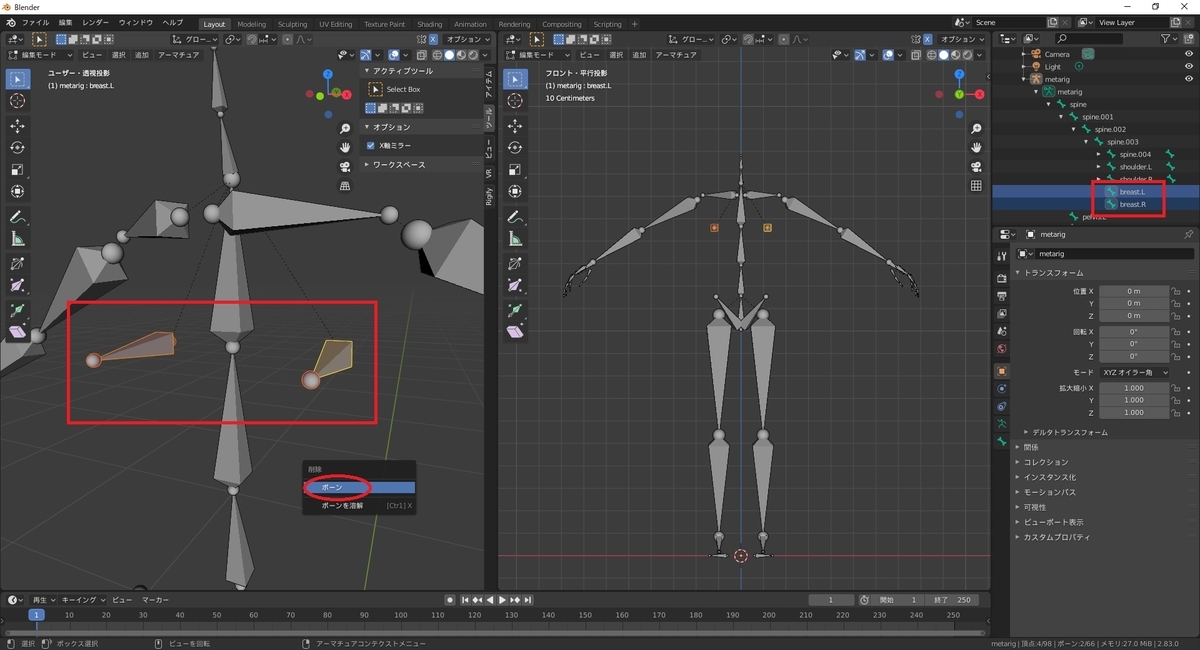
Task: Select the Transform tool in left viewport
Action: tap(18, 192)
